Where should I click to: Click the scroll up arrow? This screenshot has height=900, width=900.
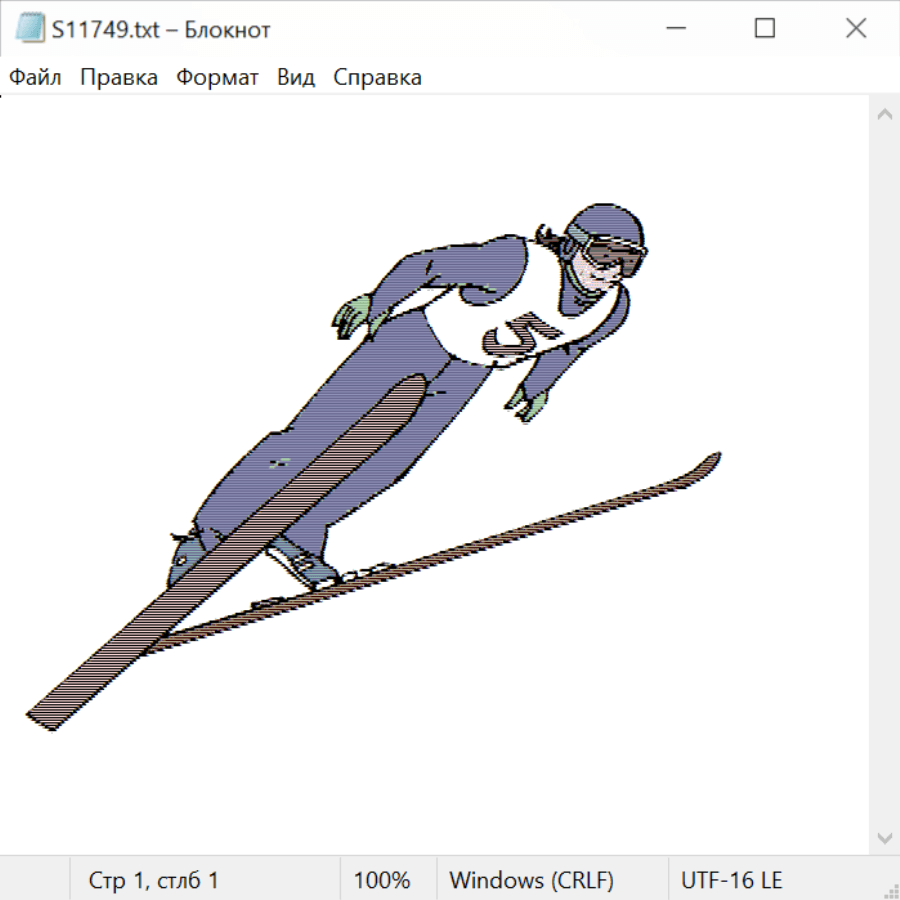pos(884,115)
